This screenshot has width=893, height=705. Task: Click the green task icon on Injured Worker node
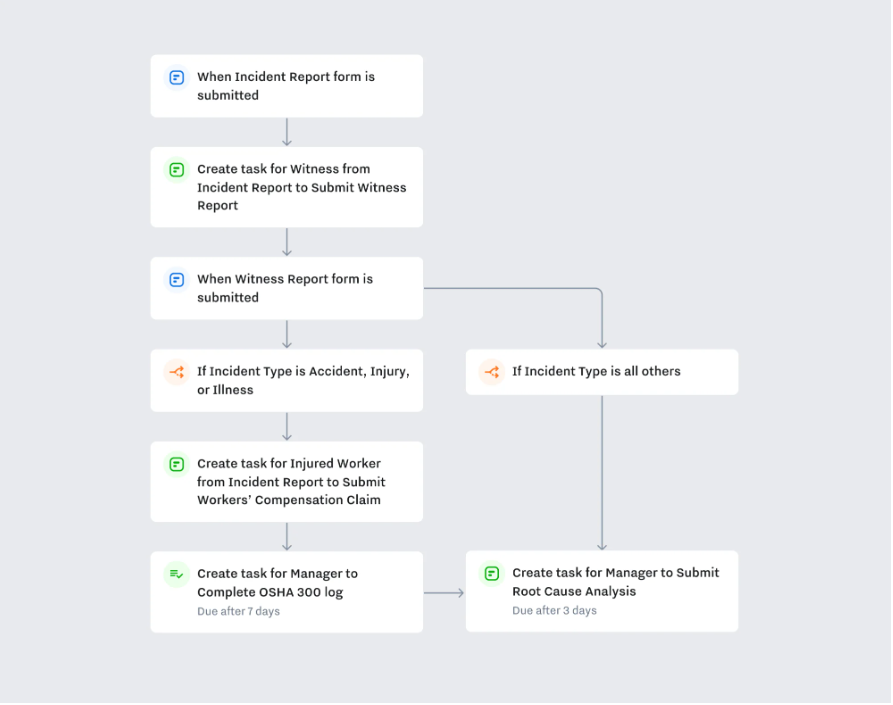177,464
